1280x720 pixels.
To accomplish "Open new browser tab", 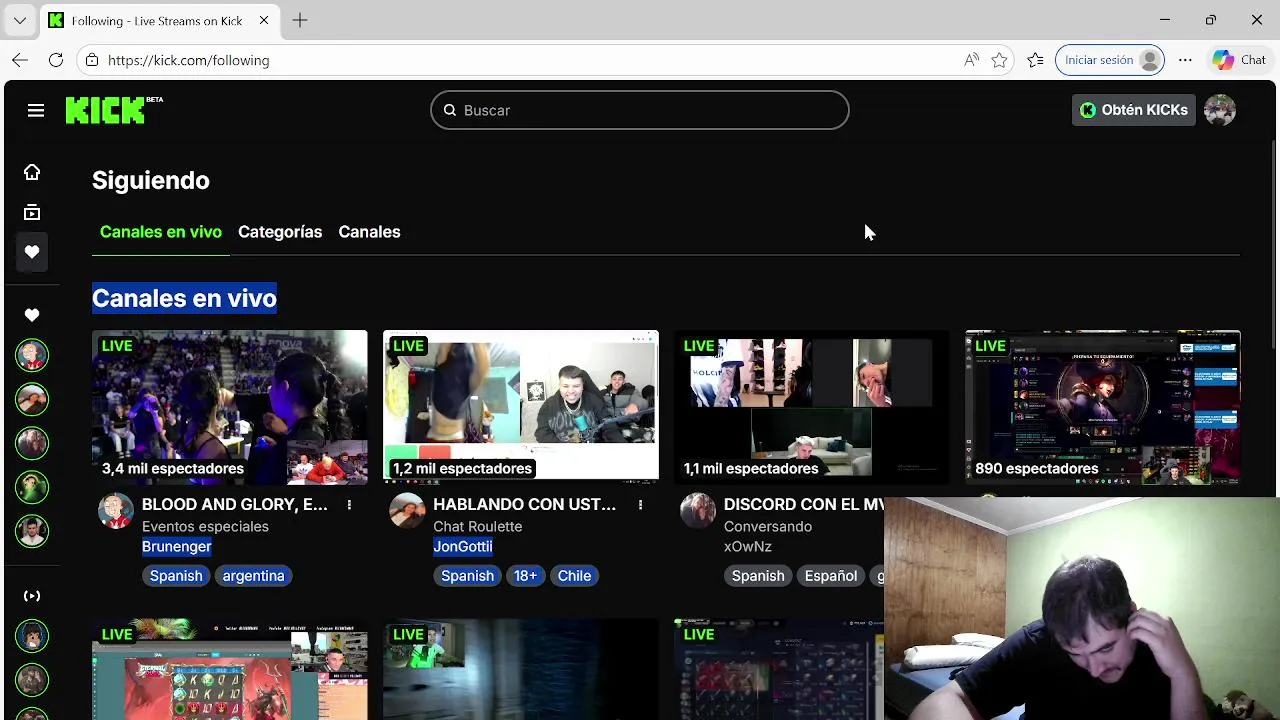I will (x=300, y=20).
